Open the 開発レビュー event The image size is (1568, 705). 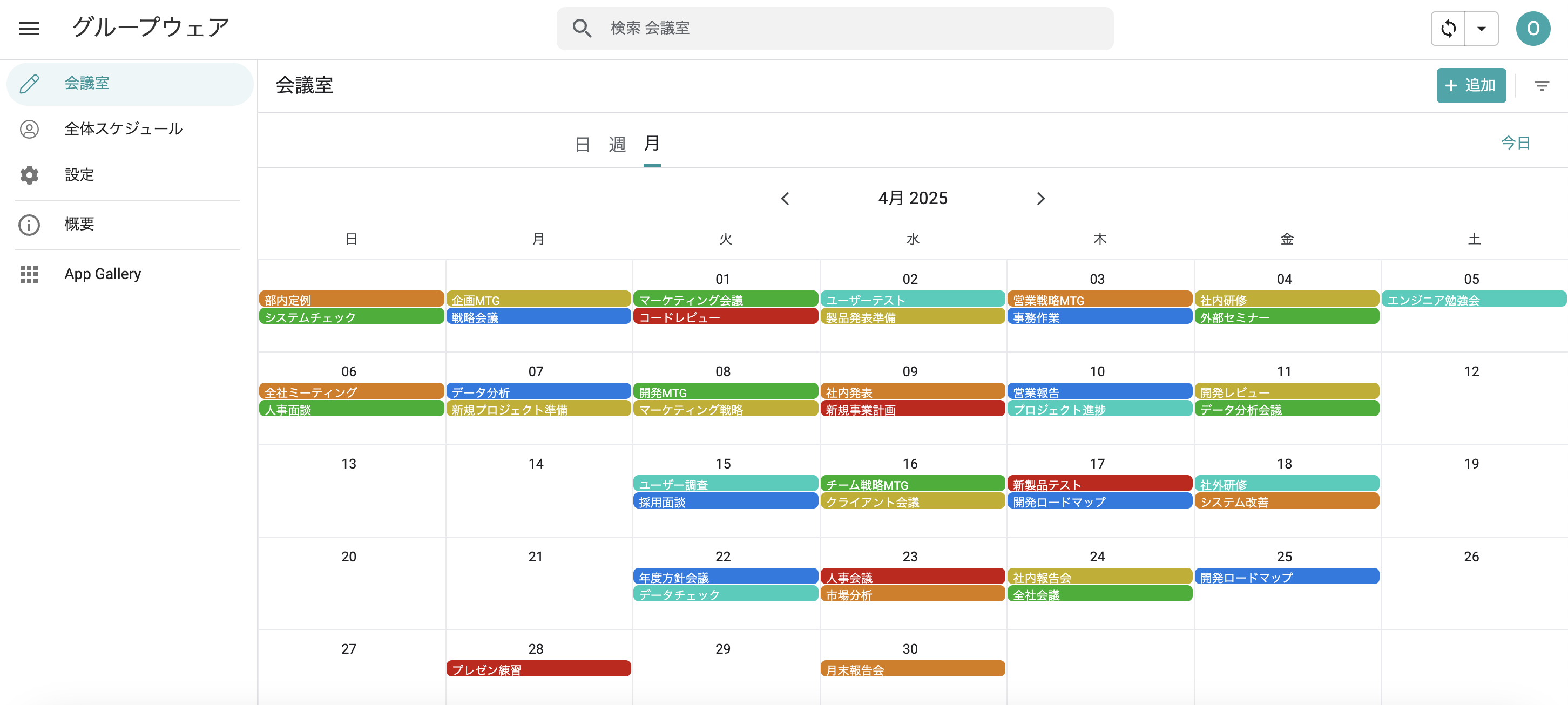pos(1287,392)
